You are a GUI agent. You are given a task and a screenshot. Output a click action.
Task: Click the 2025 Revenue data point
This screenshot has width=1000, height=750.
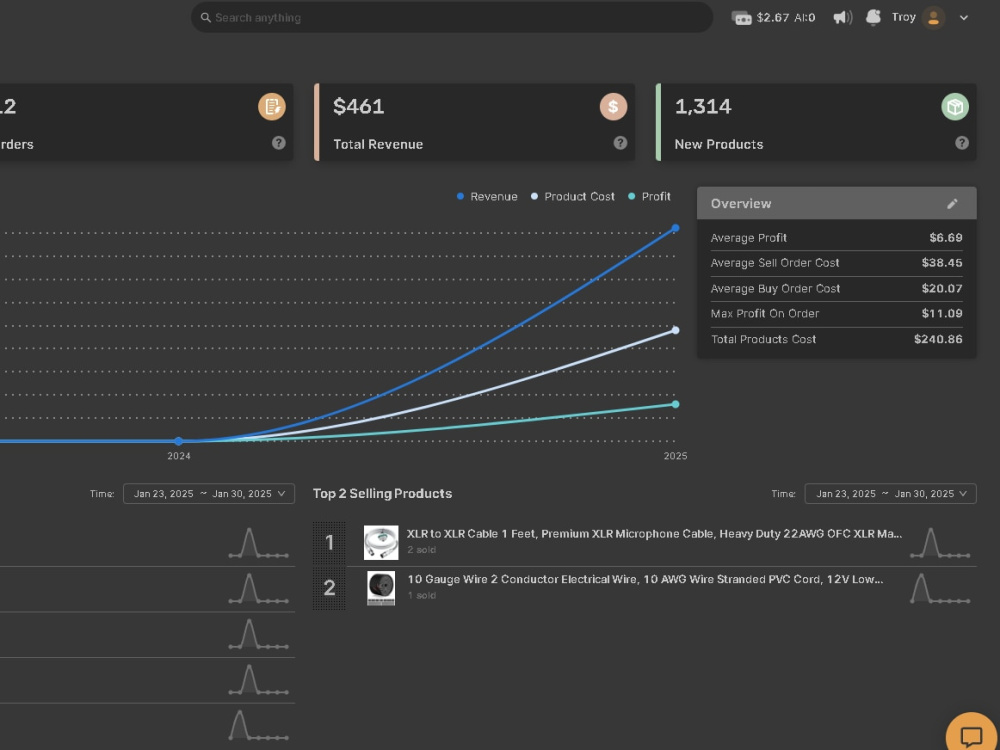coord(675,228)
